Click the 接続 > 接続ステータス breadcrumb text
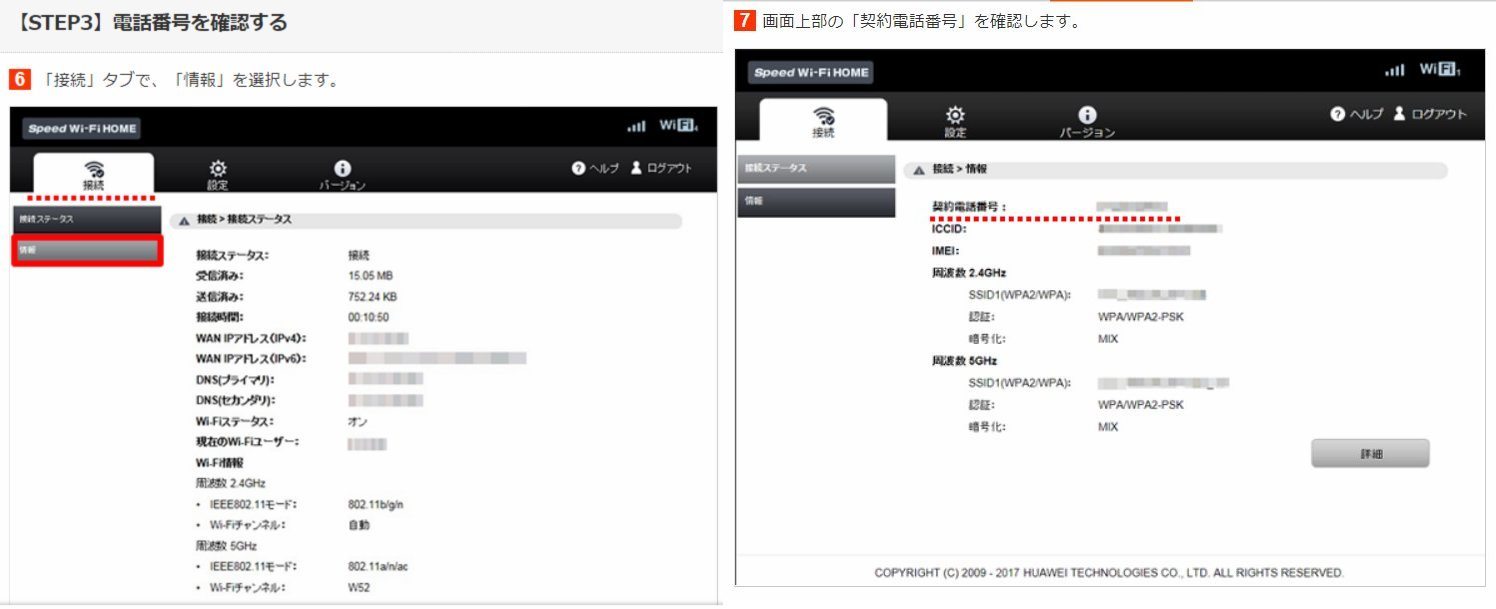This screenshot has width=1496, height=609. tap(245, 220)
